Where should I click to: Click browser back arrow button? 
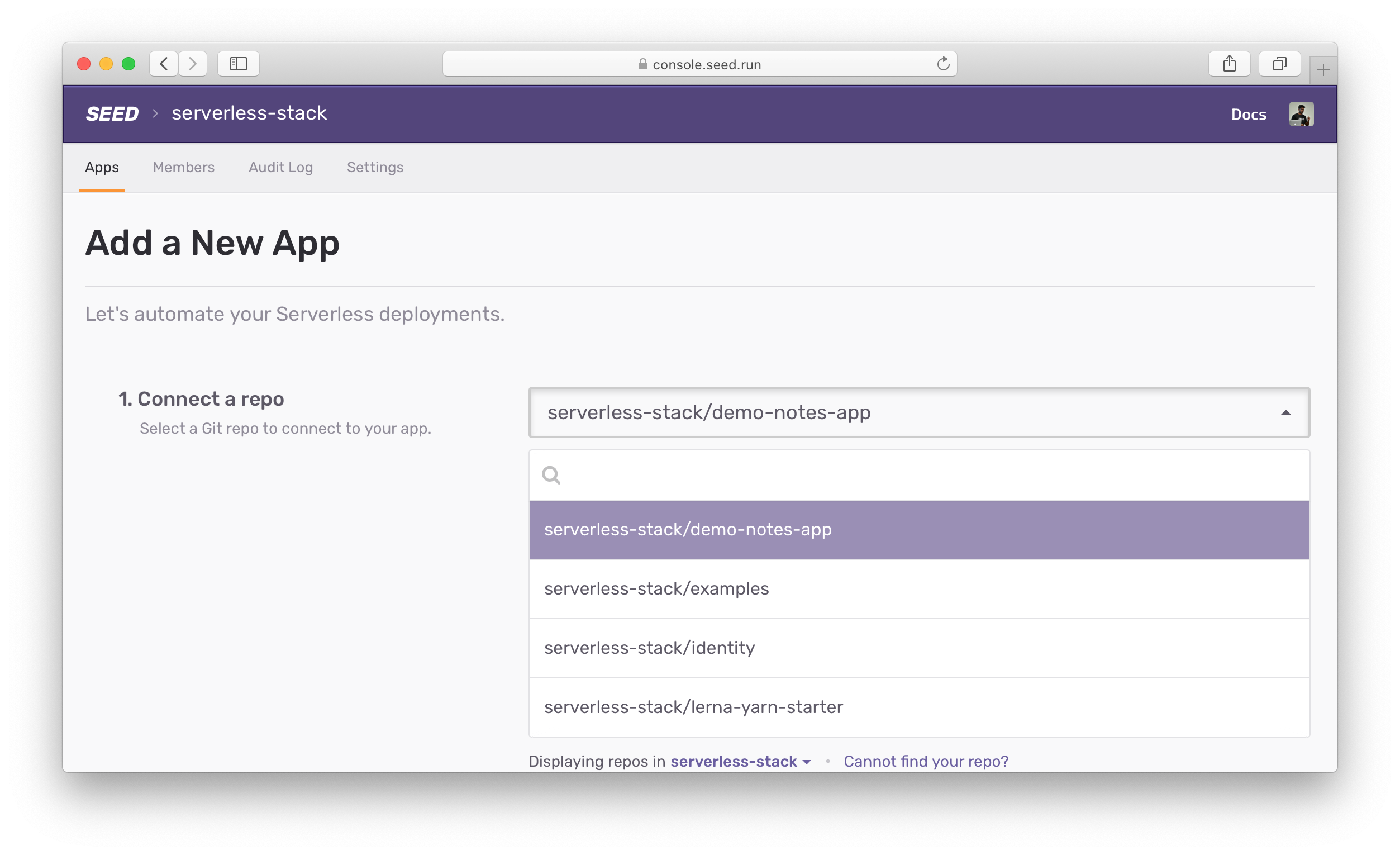pyautogui.click(x=164, y=64)
